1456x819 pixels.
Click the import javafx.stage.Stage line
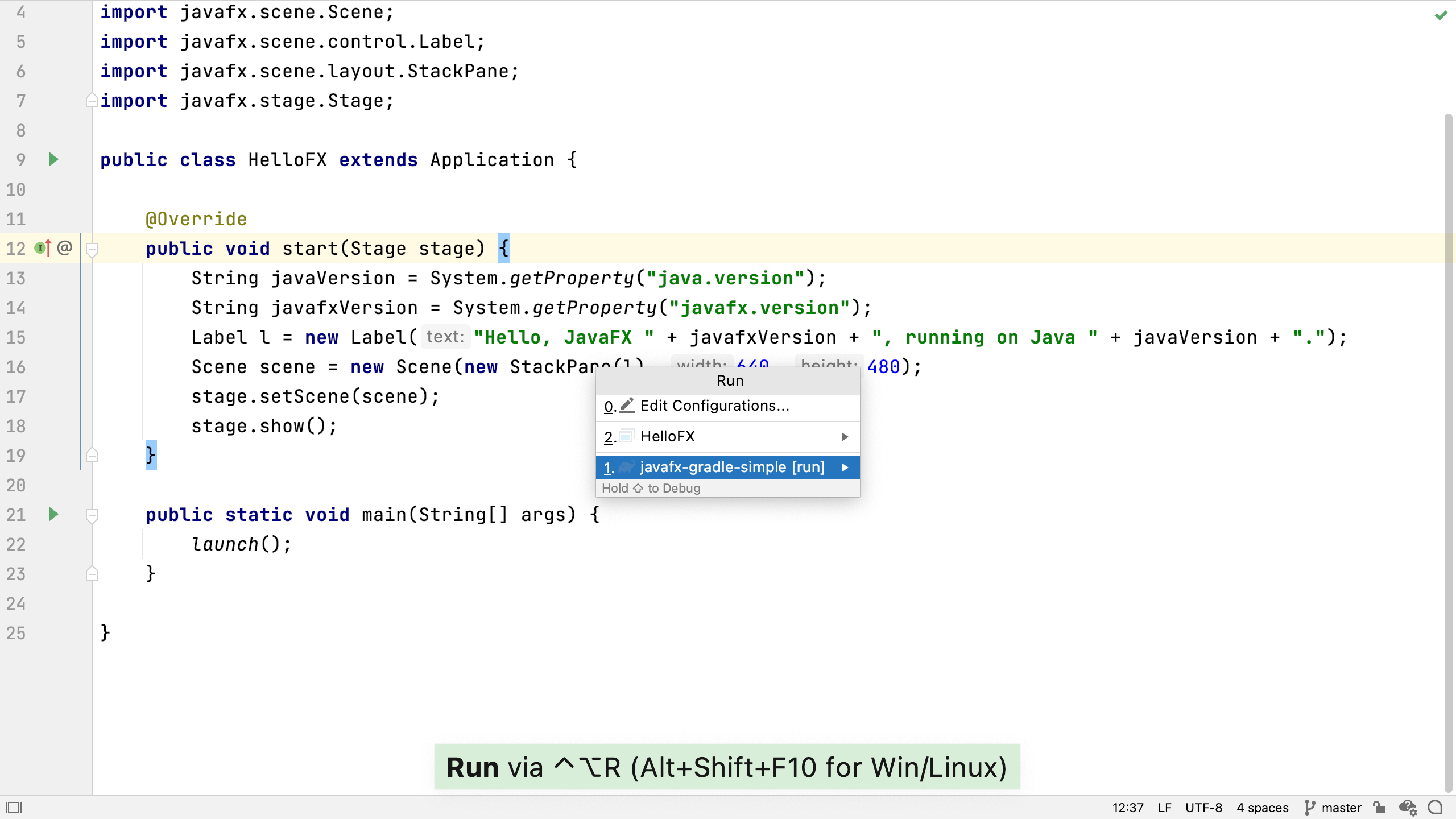tap(247, 101)
